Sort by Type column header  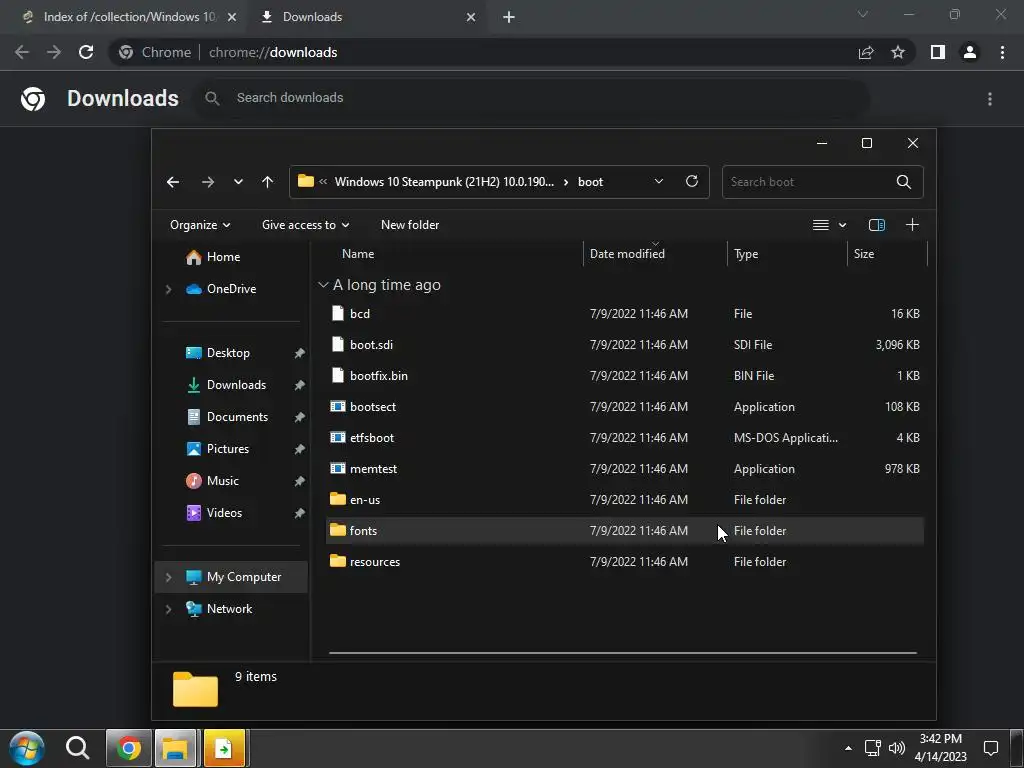pos(746,254)
